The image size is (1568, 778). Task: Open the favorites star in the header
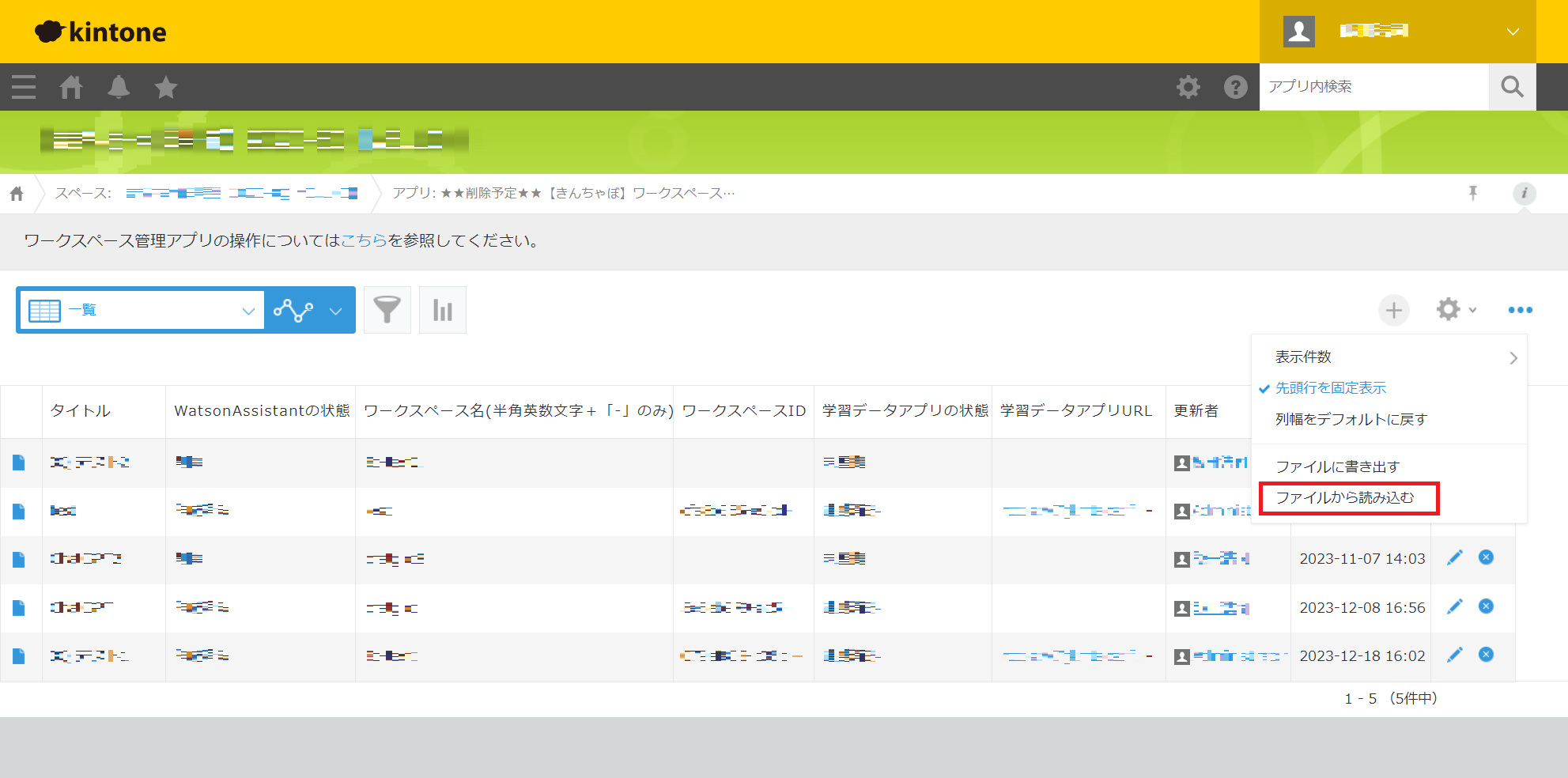point(166,87)
